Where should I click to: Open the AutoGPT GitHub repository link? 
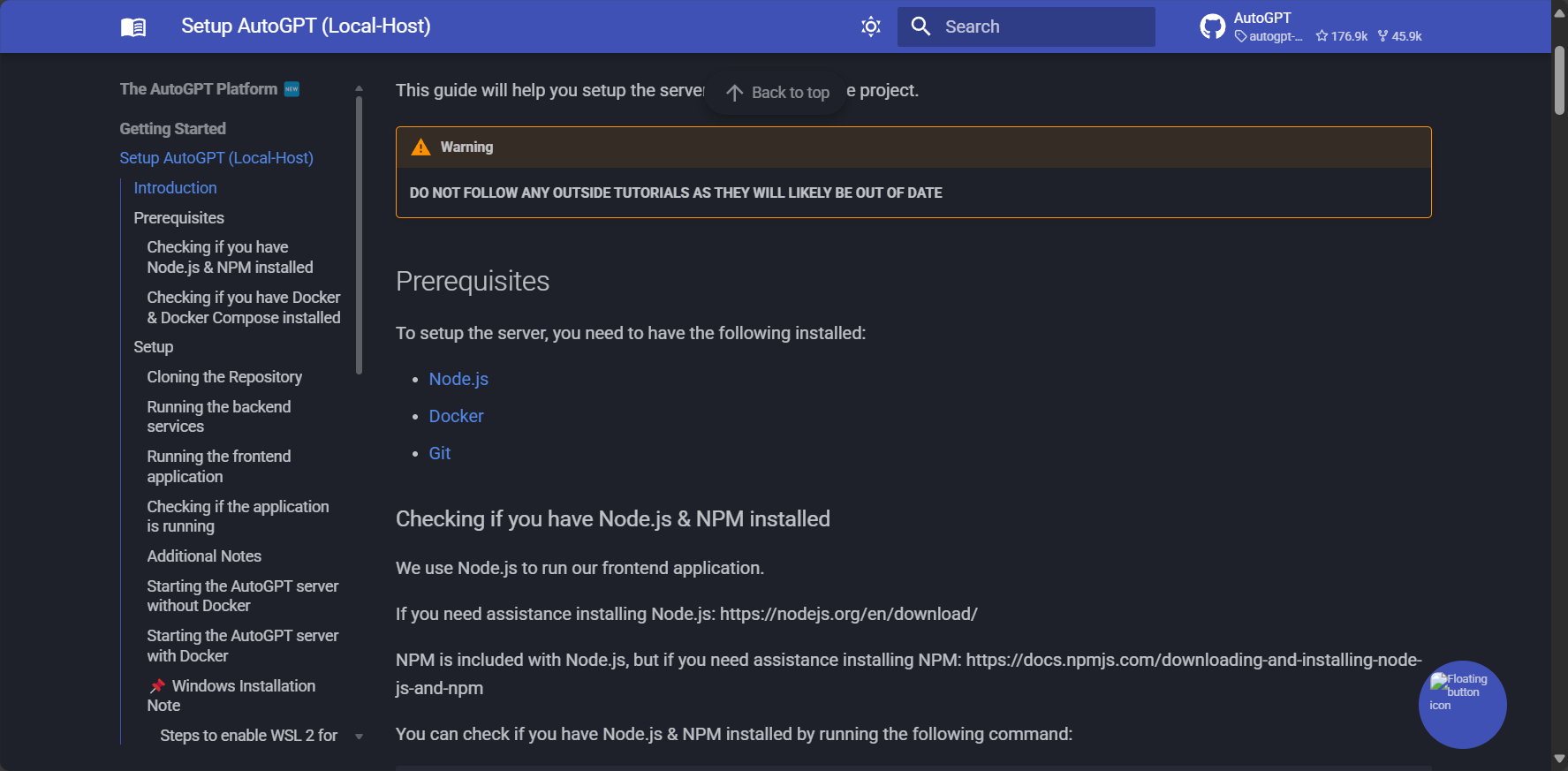(x=1311, y=26)
